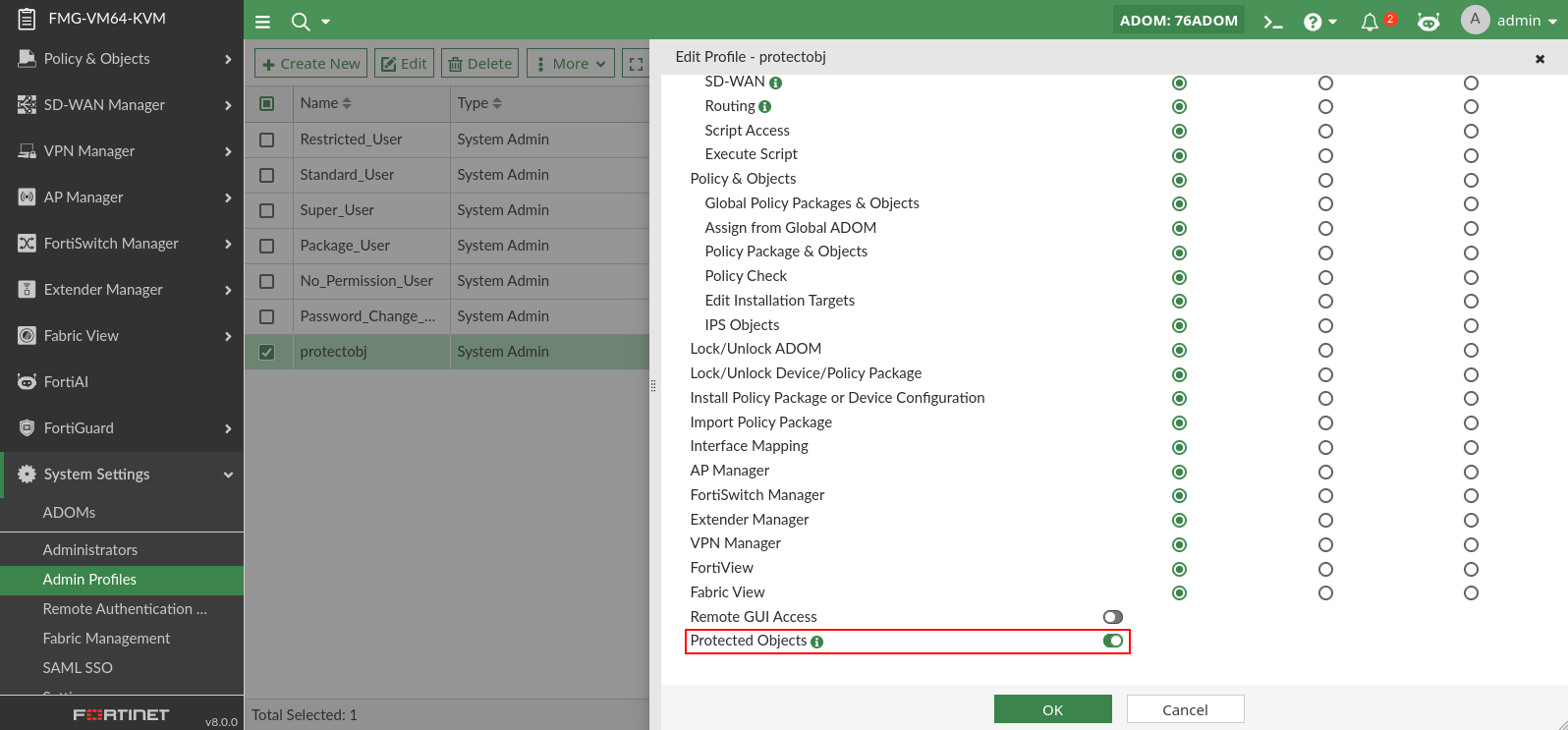Open the FortiAI assistant icon in header

click(1428, 22)
